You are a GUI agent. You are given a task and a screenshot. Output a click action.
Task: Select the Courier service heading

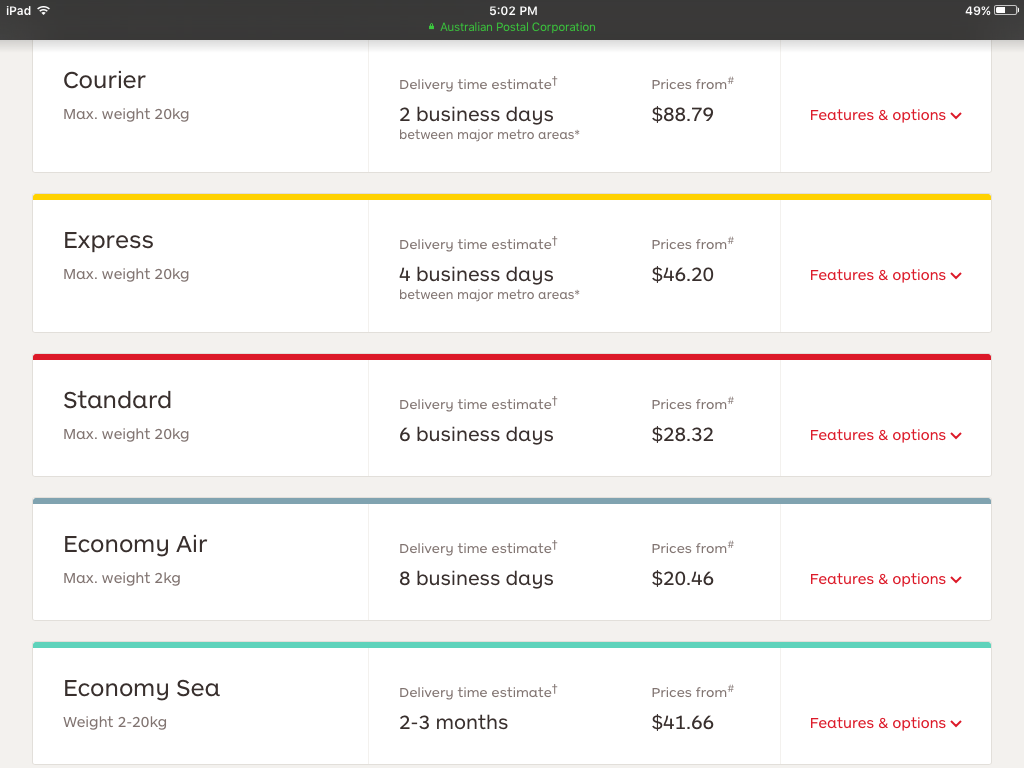104,80
